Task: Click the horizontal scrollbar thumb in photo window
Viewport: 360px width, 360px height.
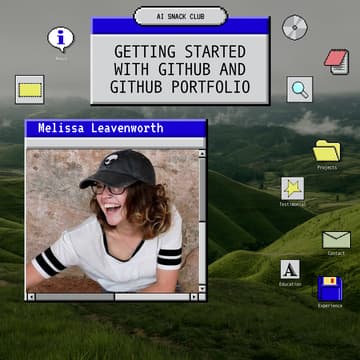Action: 75,297
